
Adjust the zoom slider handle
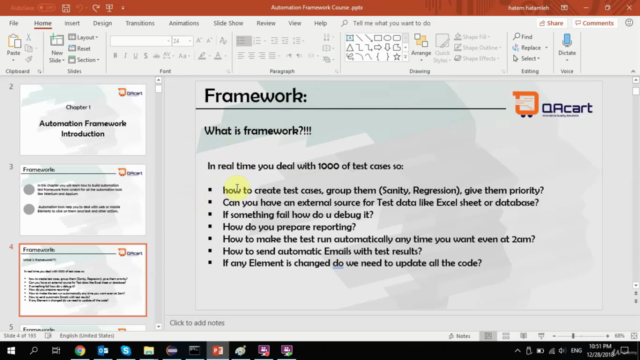[573, 336]
